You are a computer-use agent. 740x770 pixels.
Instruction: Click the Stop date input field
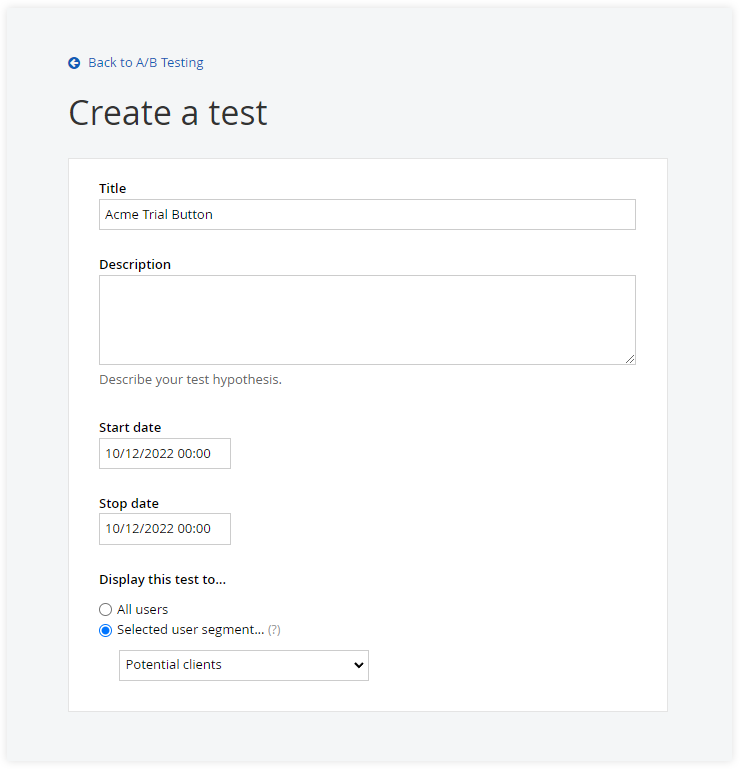click(165, 529)
